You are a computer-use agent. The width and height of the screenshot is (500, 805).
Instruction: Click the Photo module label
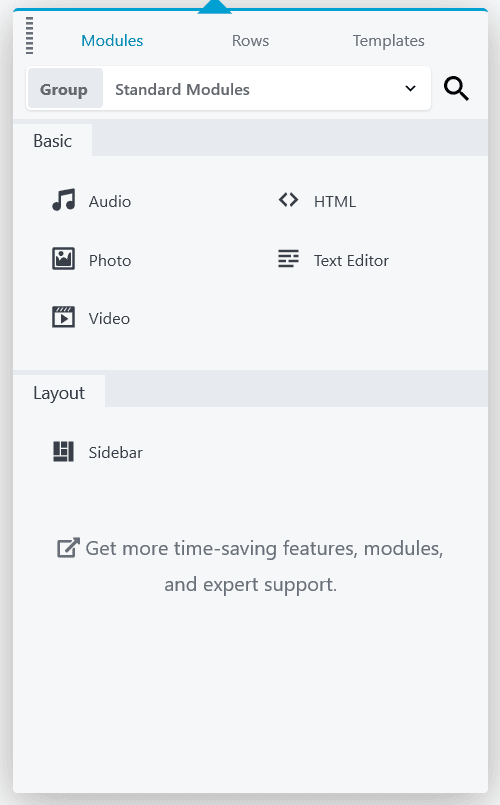110,260
